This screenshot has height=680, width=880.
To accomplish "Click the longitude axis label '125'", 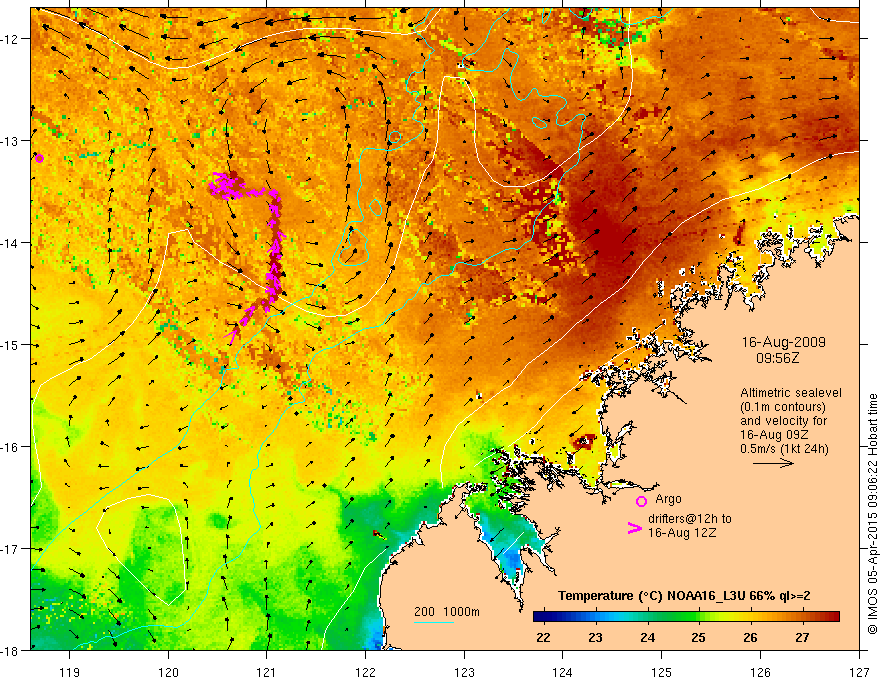I will [x=661, y=672].
